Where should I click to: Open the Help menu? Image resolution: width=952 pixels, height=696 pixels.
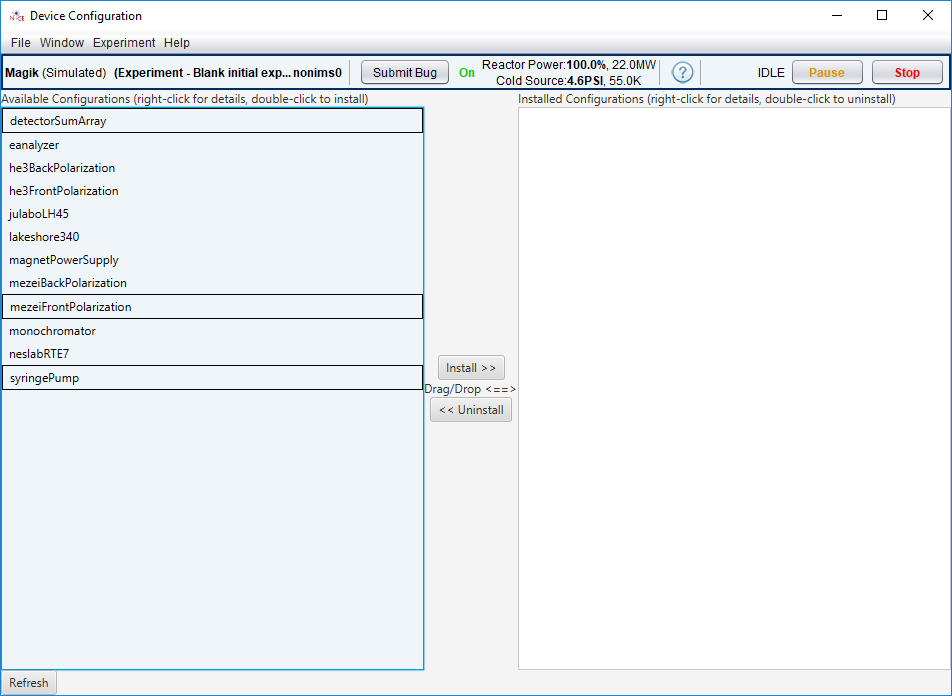pos(177,43)
